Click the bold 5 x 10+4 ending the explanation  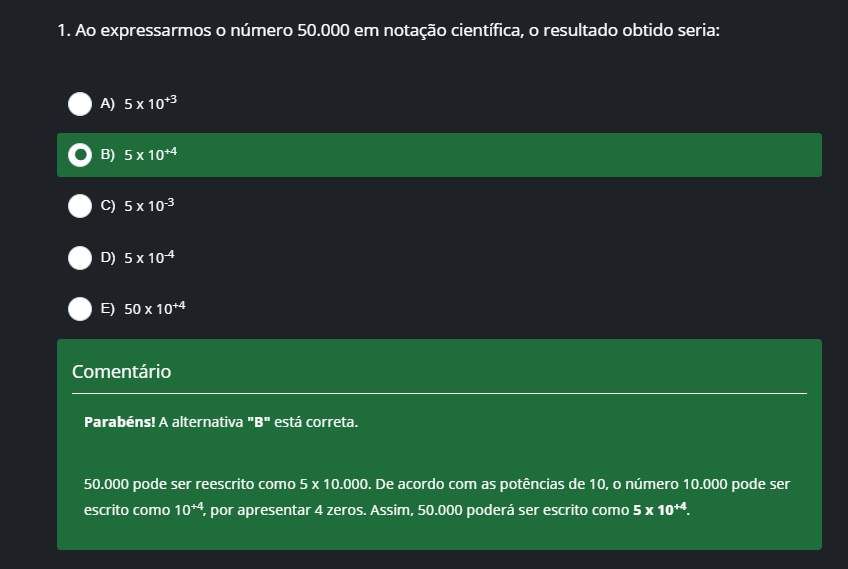click(660, 509)
